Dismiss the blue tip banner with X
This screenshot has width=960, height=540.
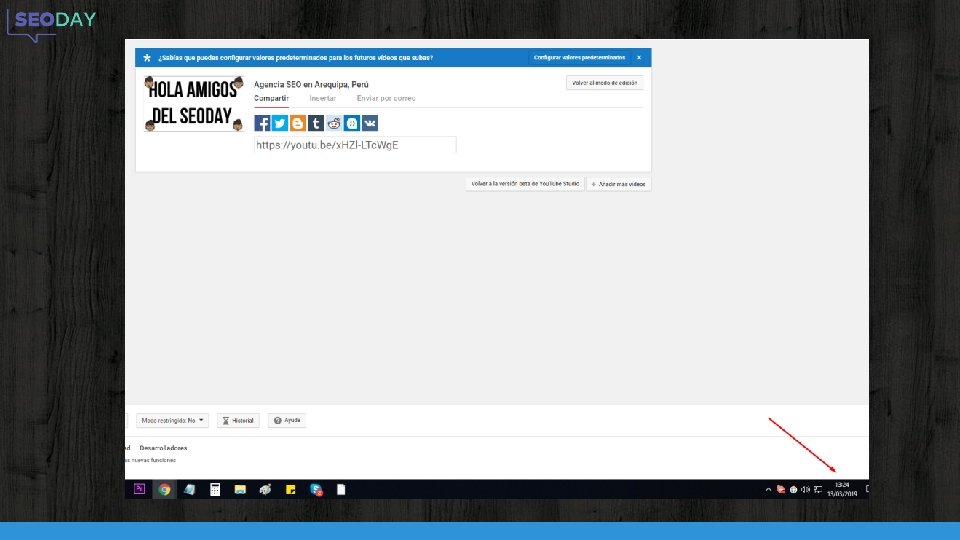(639, 58)
